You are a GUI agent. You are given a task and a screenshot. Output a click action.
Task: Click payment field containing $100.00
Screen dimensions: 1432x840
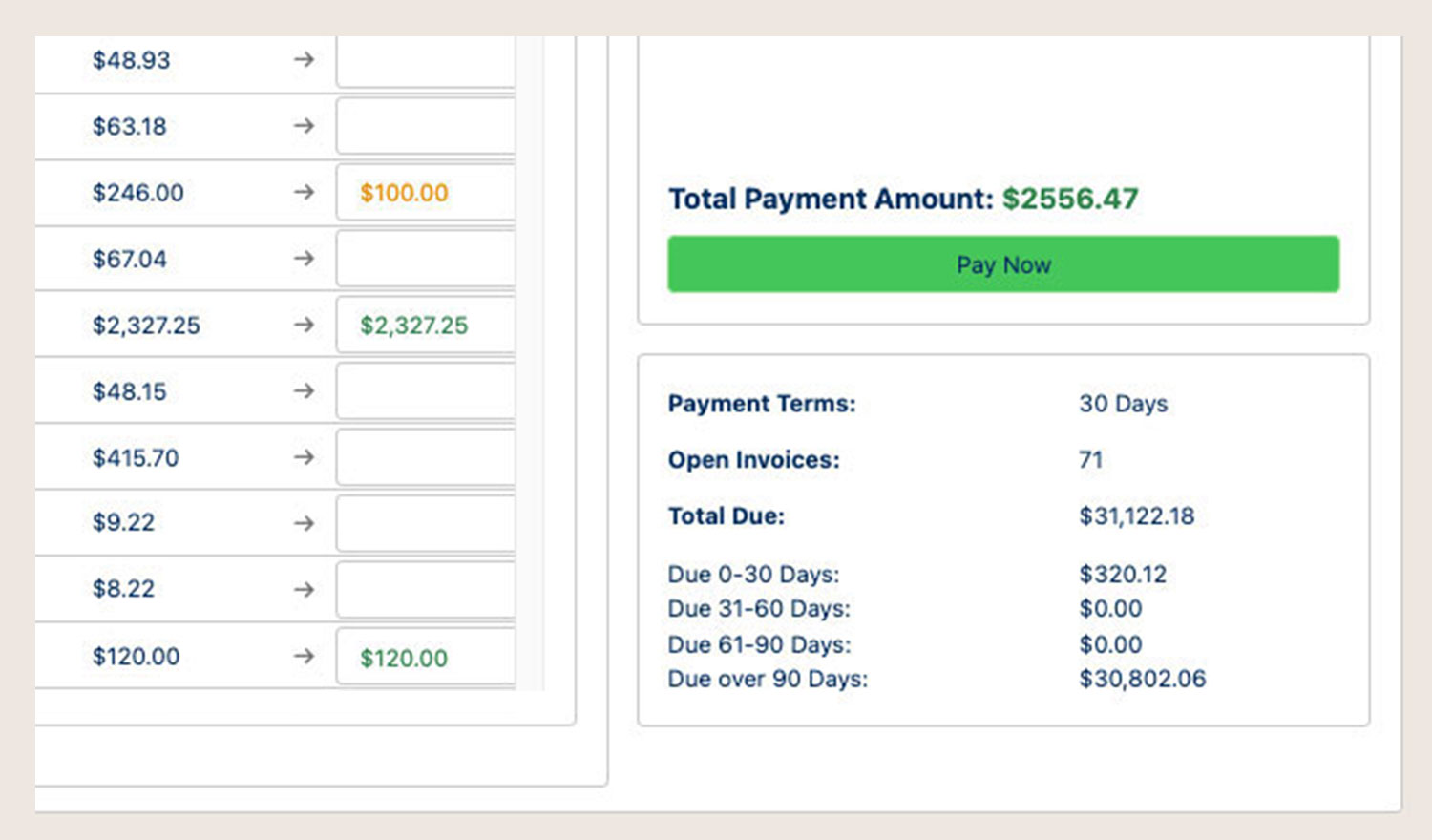(x=426, y=193)
